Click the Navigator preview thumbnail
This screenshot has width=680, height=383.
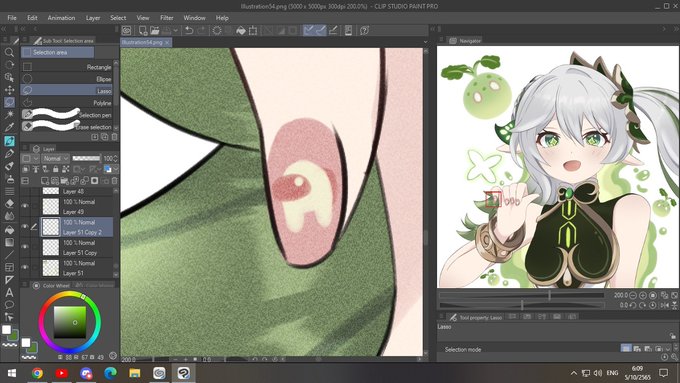point(558,167)
